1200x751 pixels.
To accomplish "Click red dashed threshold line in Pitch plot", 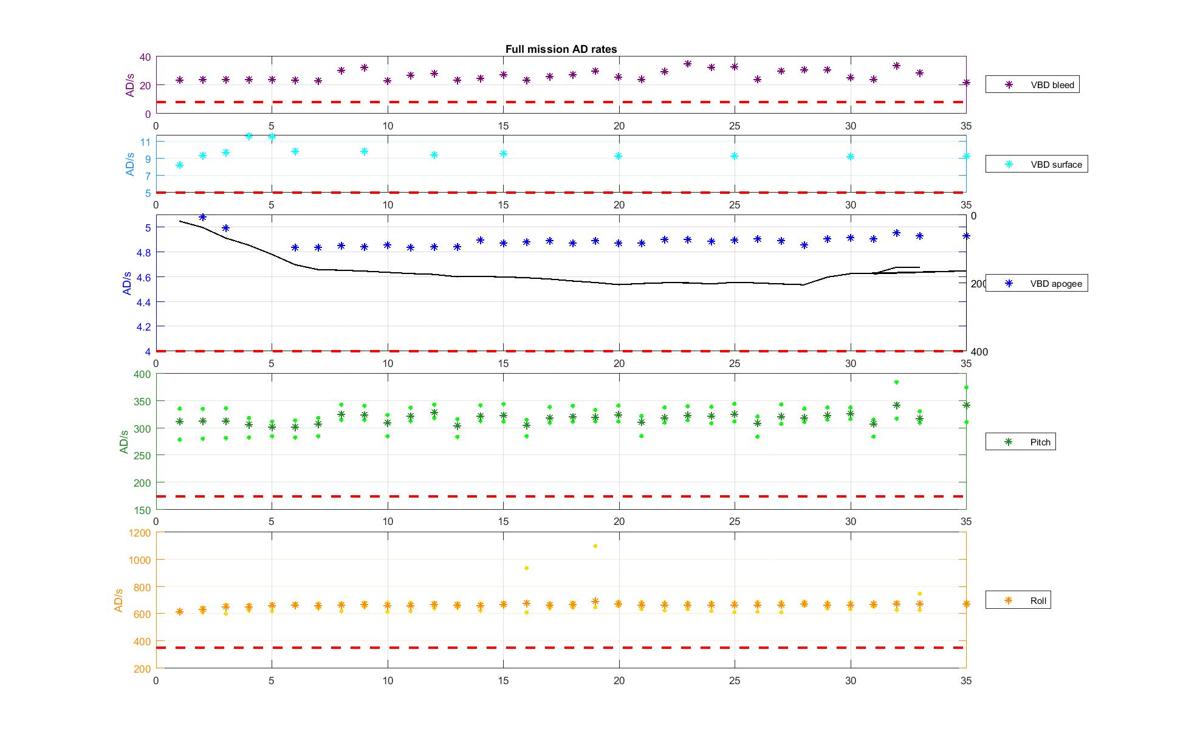I will (561, 496).
